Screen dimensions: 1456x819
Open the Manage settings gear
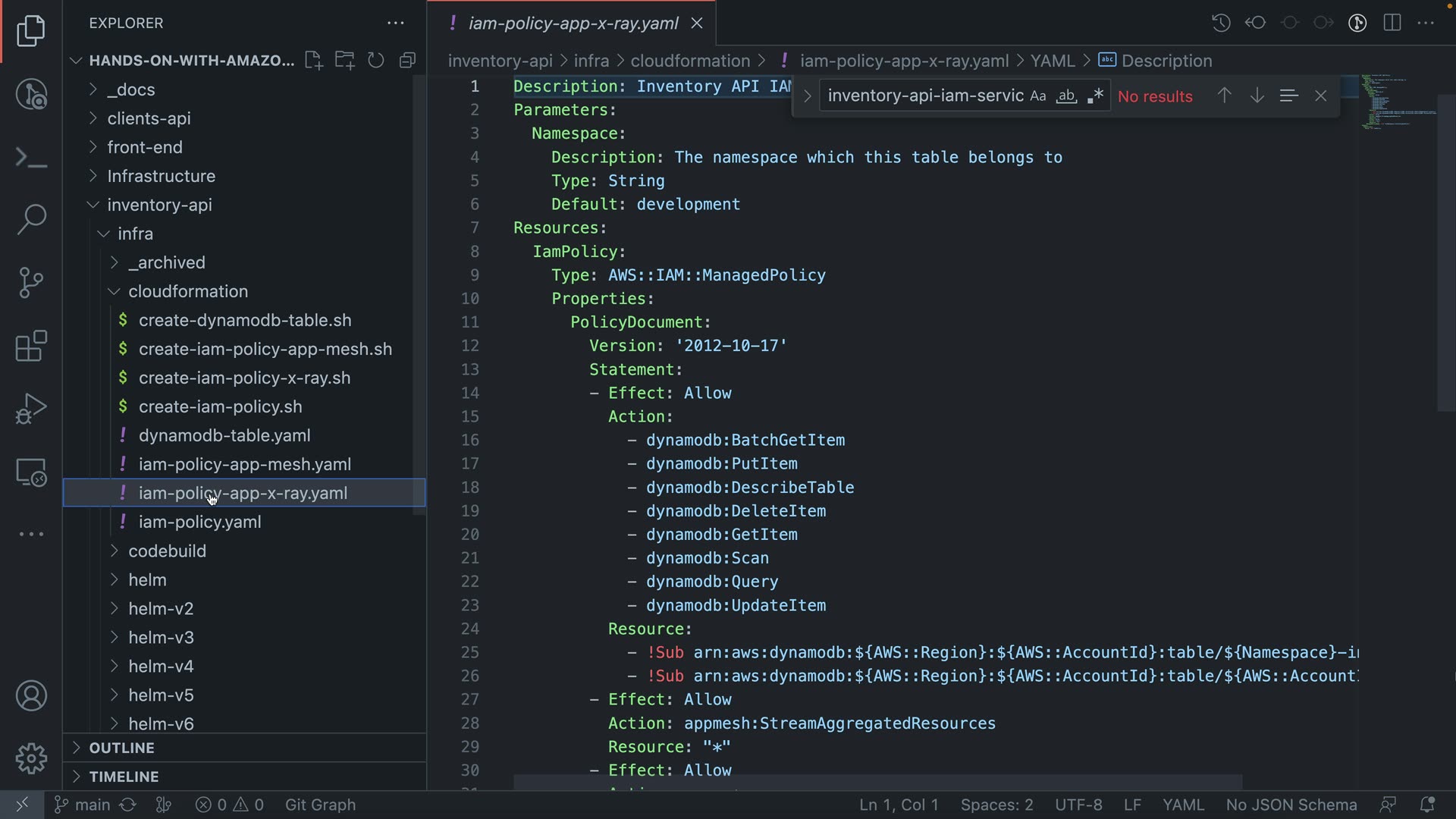(31, 758)
